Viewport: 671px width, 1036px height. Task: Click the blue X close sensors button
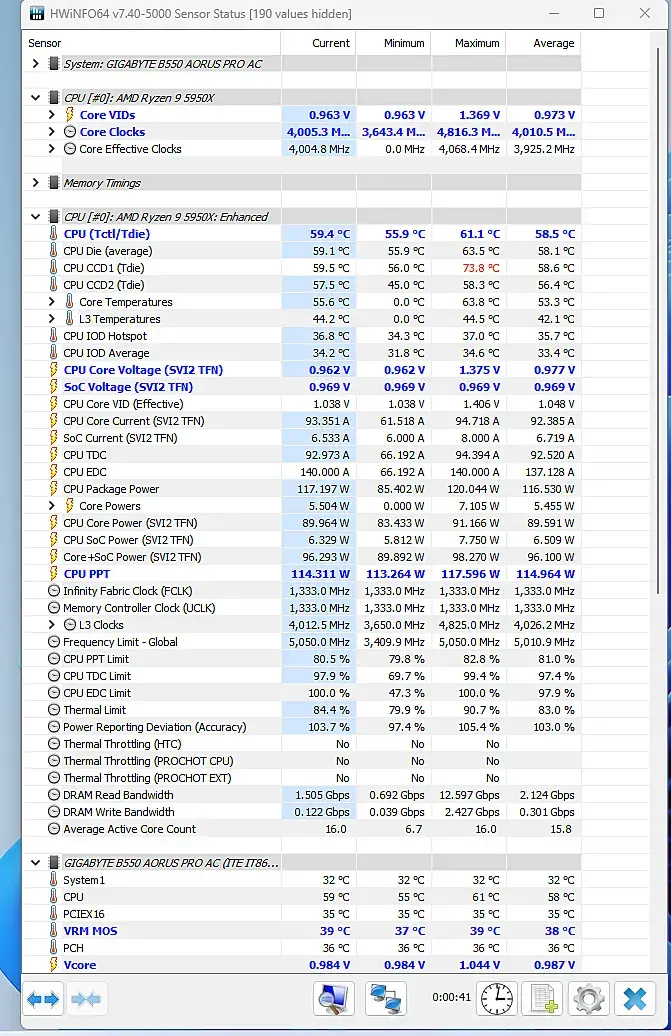click(635, 998)
